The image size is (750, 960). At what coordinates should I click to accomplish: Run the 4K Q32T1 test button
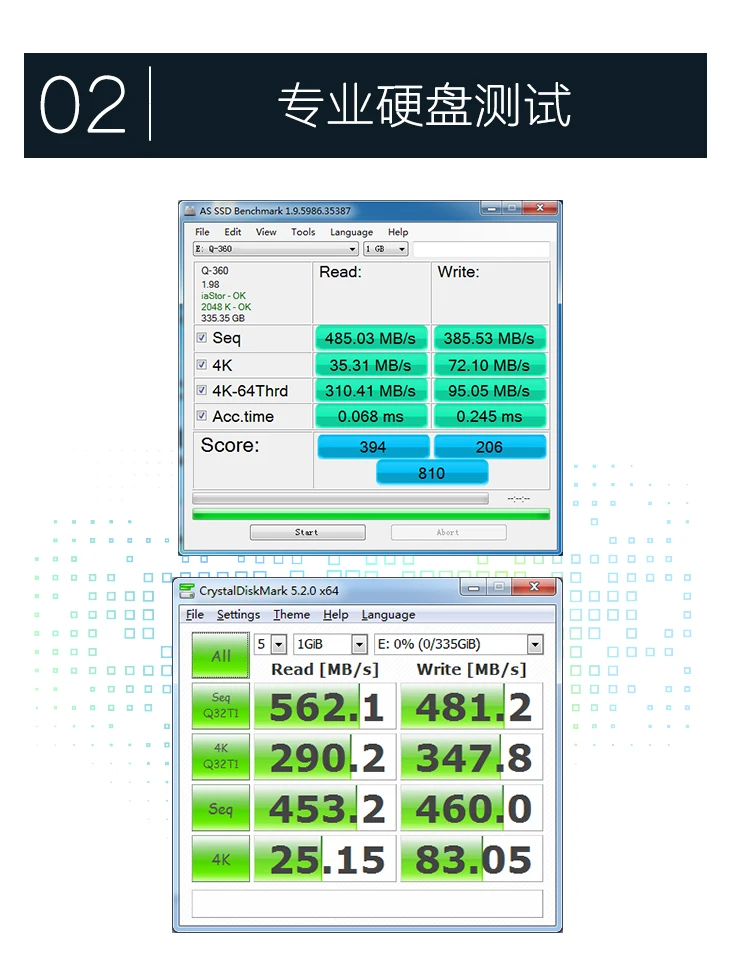click(220, 757)
